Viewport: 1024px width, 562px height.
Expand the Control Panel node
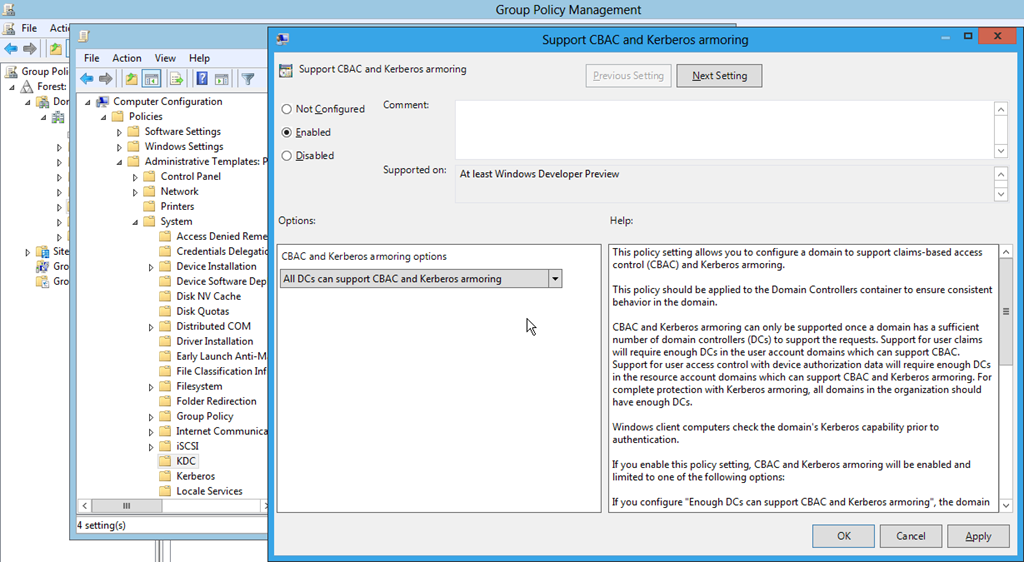(x=135, y=177)
